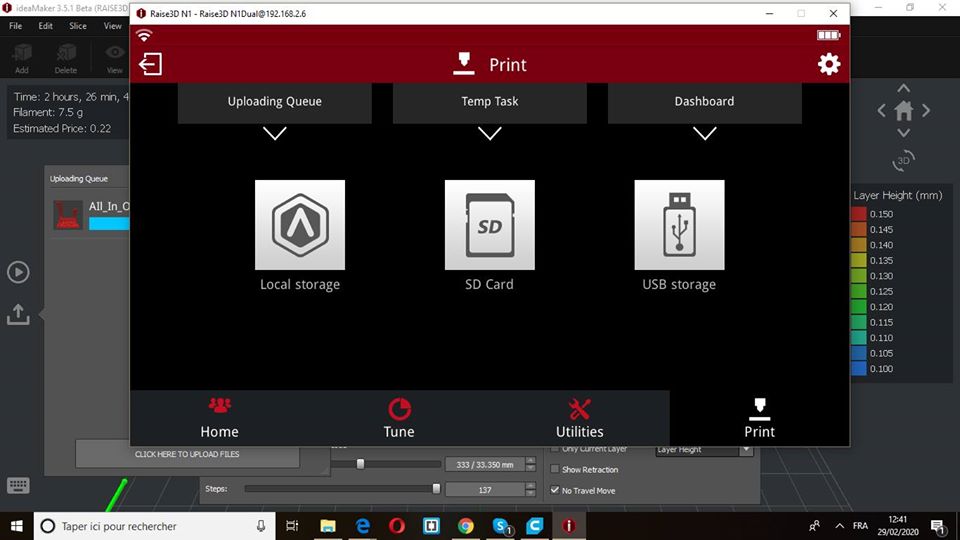Rotate view left with the left arrow

click(x=881, y=111)
